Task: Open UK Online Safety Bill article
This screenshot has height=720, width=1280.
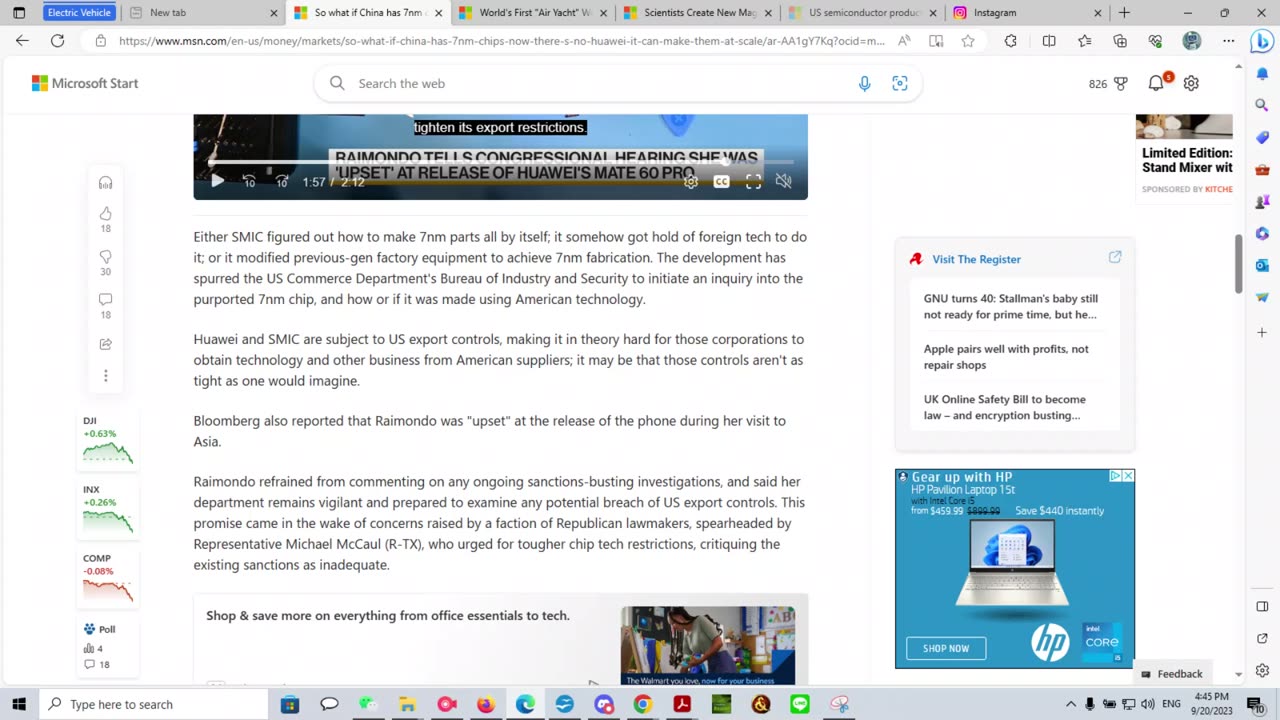Action: click(x=1004, y=407)
